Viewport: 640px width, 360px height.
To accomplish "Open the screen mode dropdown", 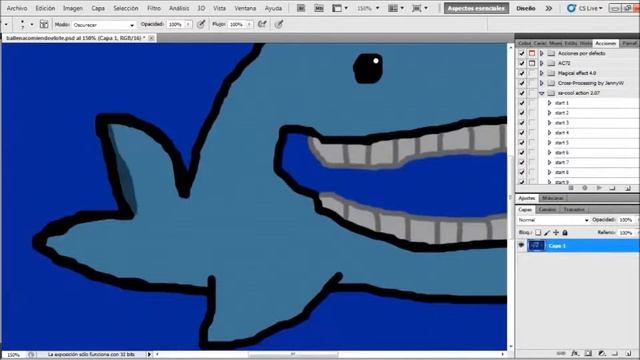I will tap(420, 8).
